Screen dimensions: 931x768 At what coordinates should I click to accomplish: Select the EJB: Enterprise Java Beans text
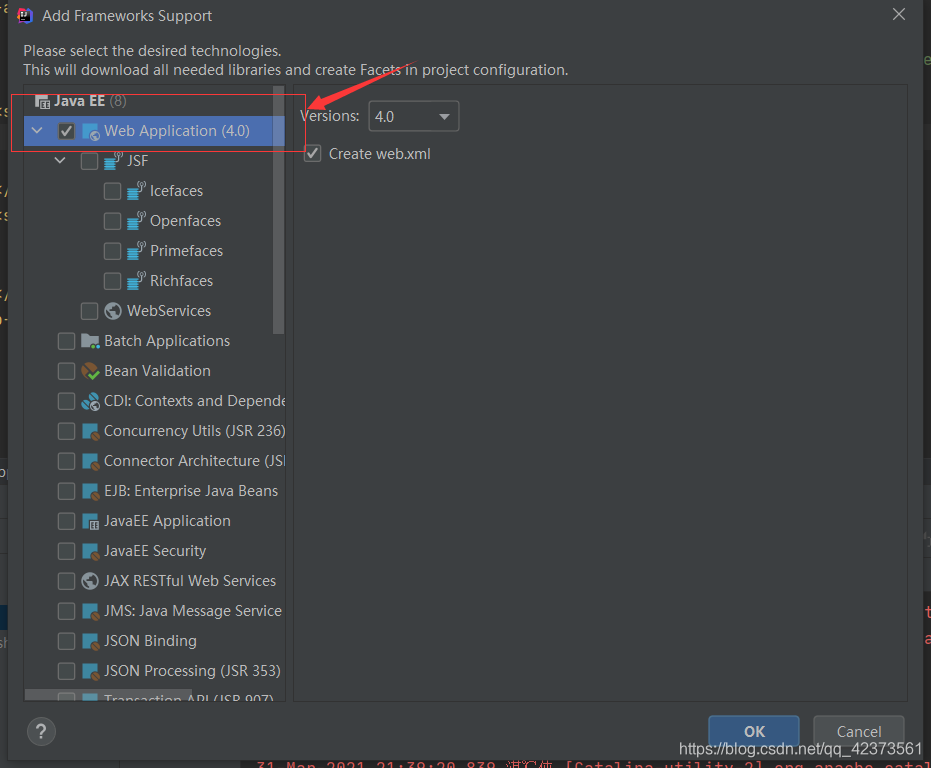point(191,491)
